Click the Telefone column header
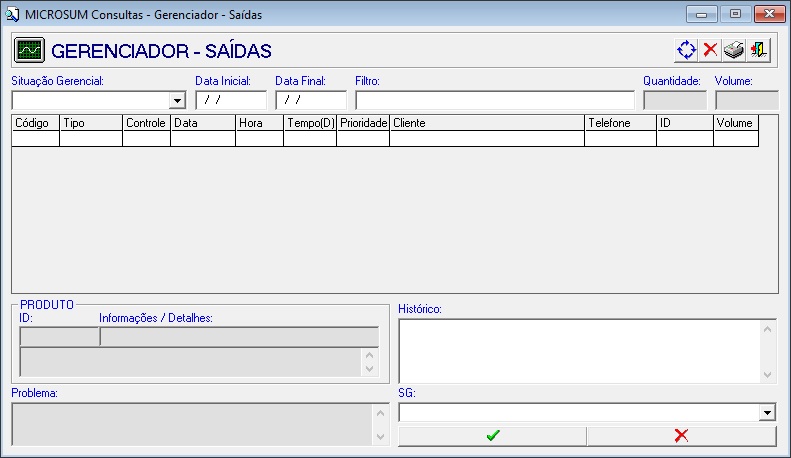Screen dimensions: 791x458 [x=620, y=123]
